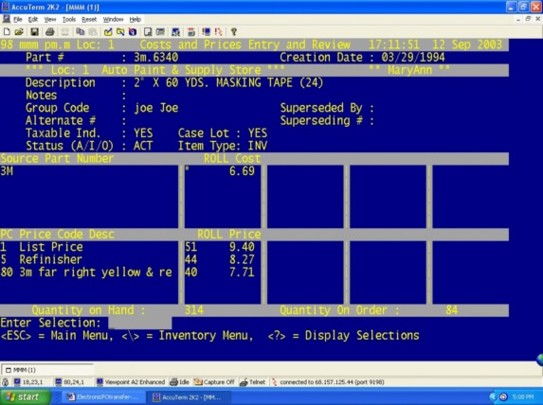Click the Windows start button
The height and width of the screenshot is (405, 543).
pos(25,397)
